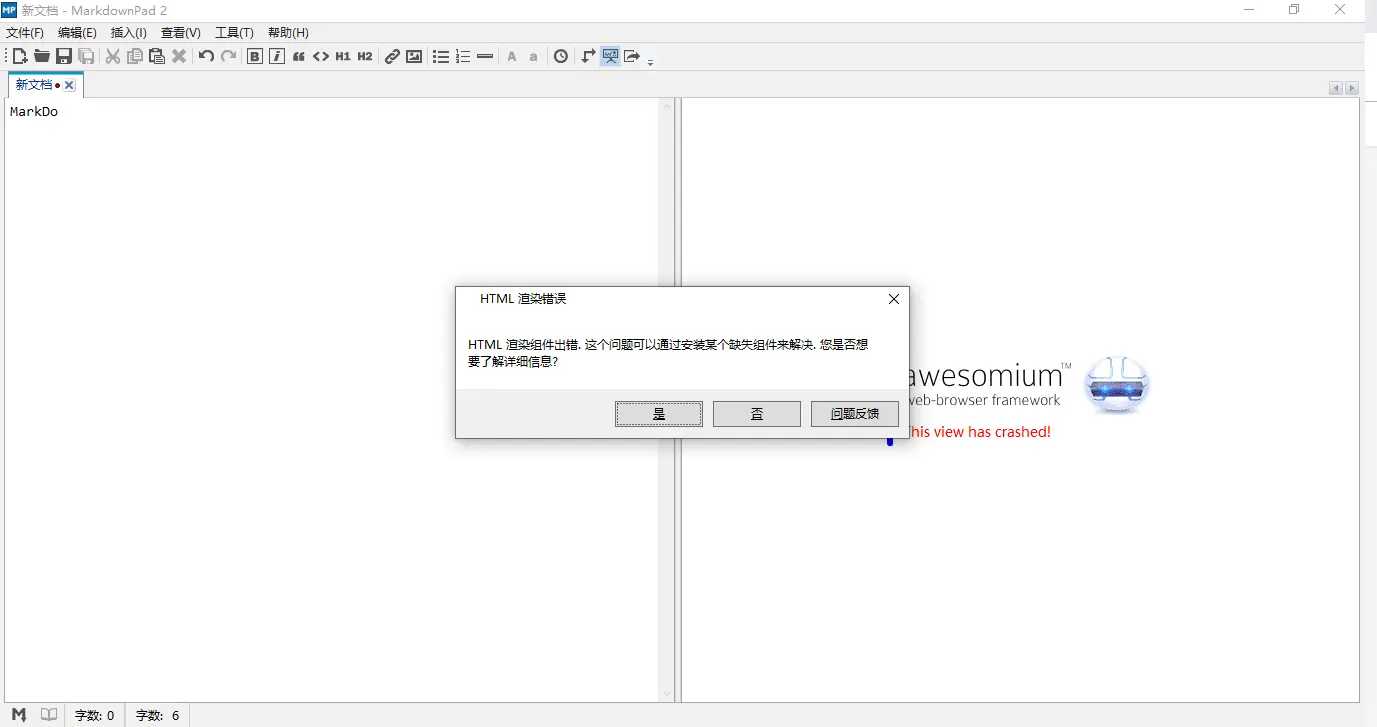1377x727 pixels.
Task: Apply bold formatting with B icon
Action: click(255, 56)
